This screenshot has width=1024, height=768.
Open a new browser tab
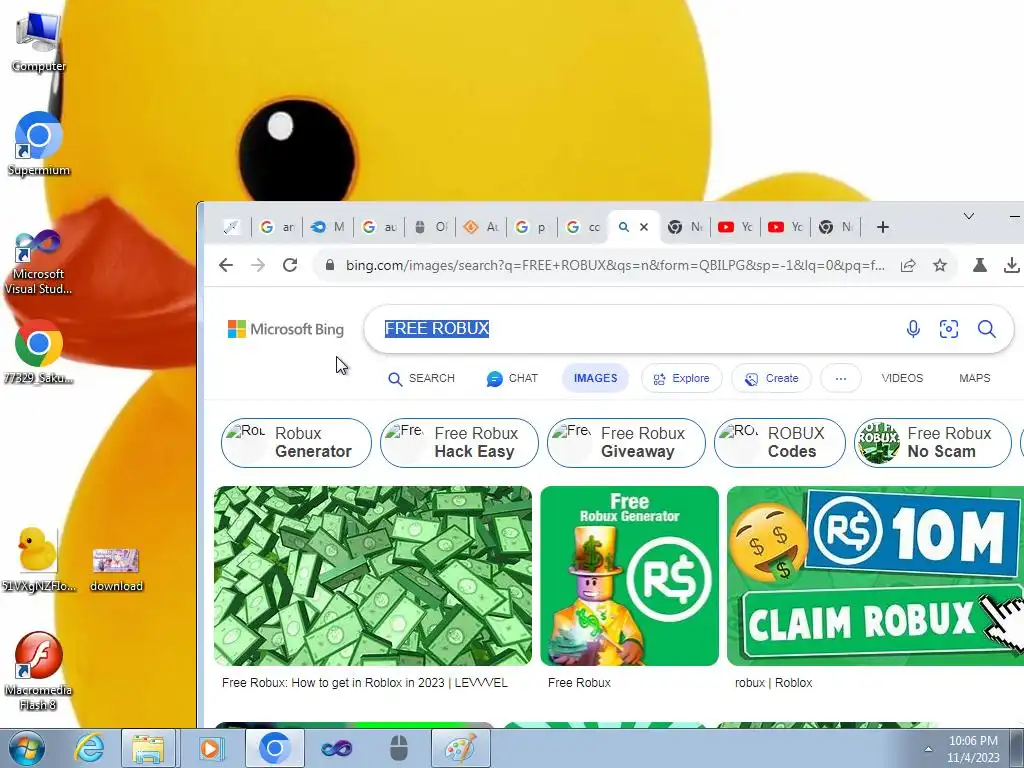tap(882, 227)
